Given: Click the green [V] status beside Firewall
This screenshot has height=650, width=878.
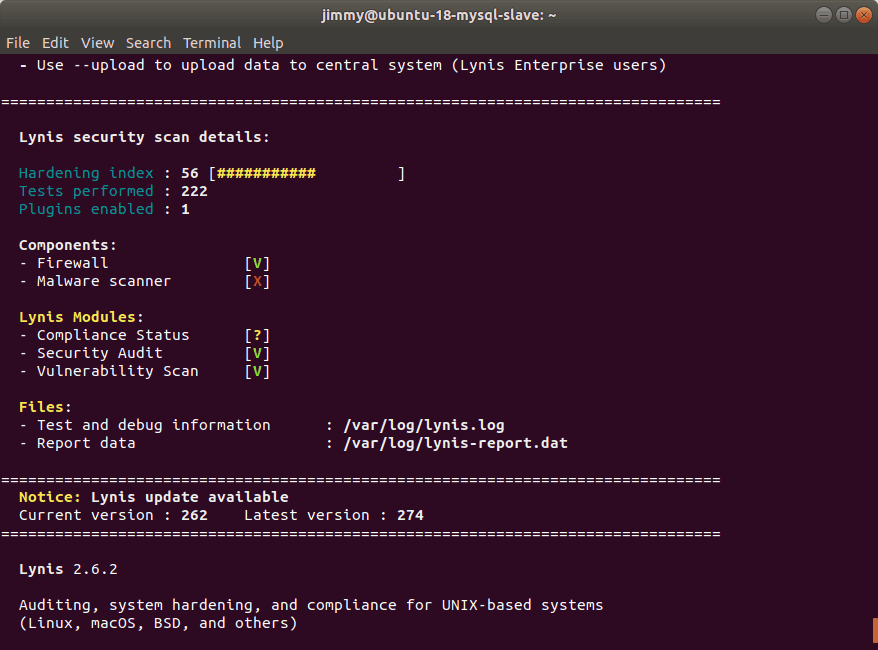Looking at the screenshot, I should [257, 264].
